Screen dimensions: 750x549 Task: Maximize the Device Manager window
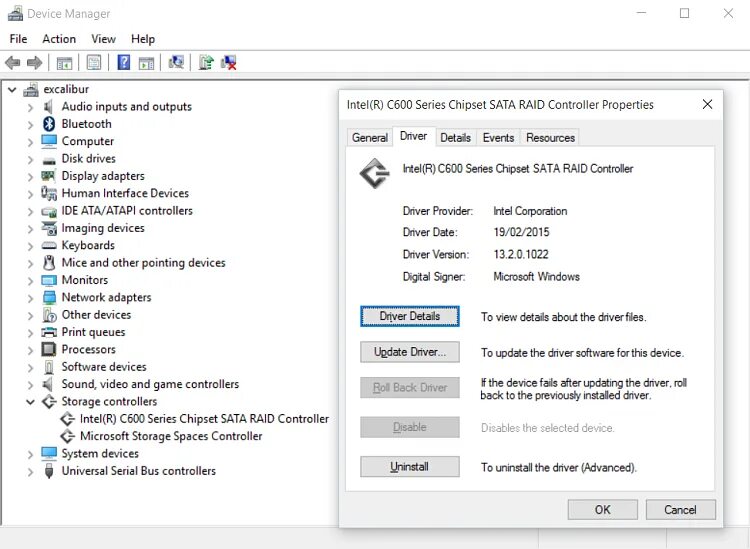684,13
